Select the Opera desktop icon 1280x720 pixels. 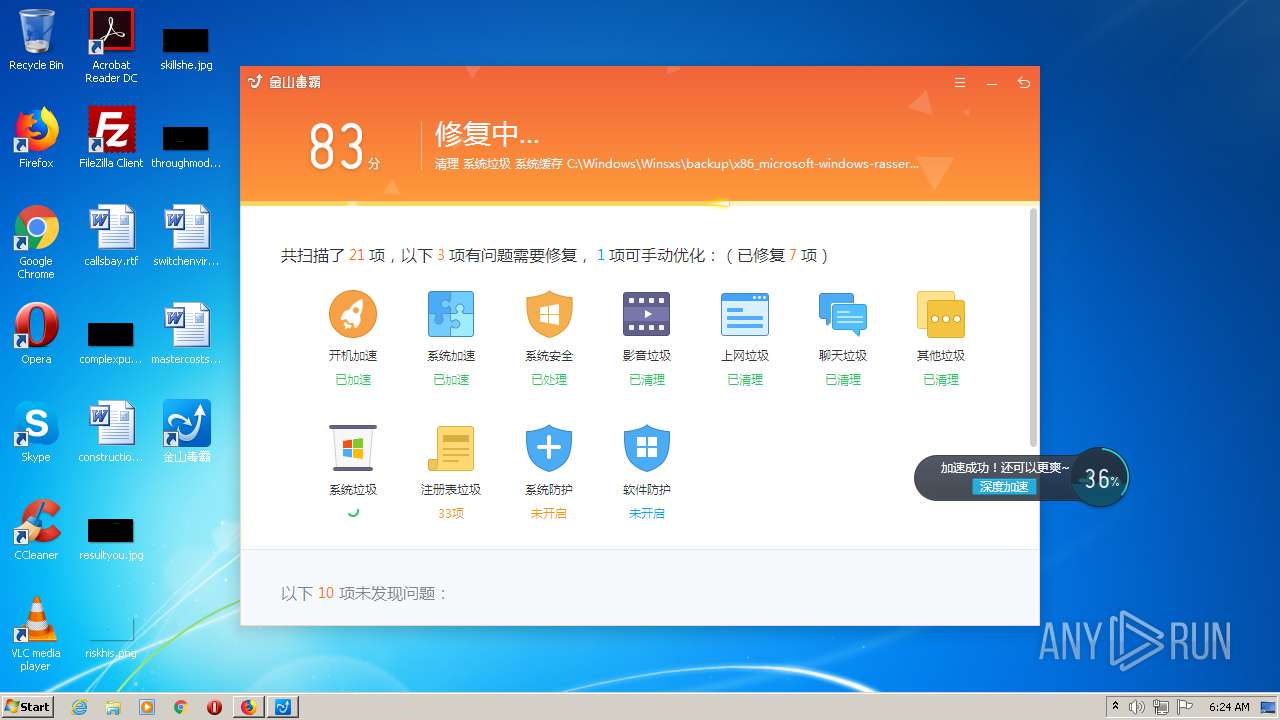click(36, 334)
